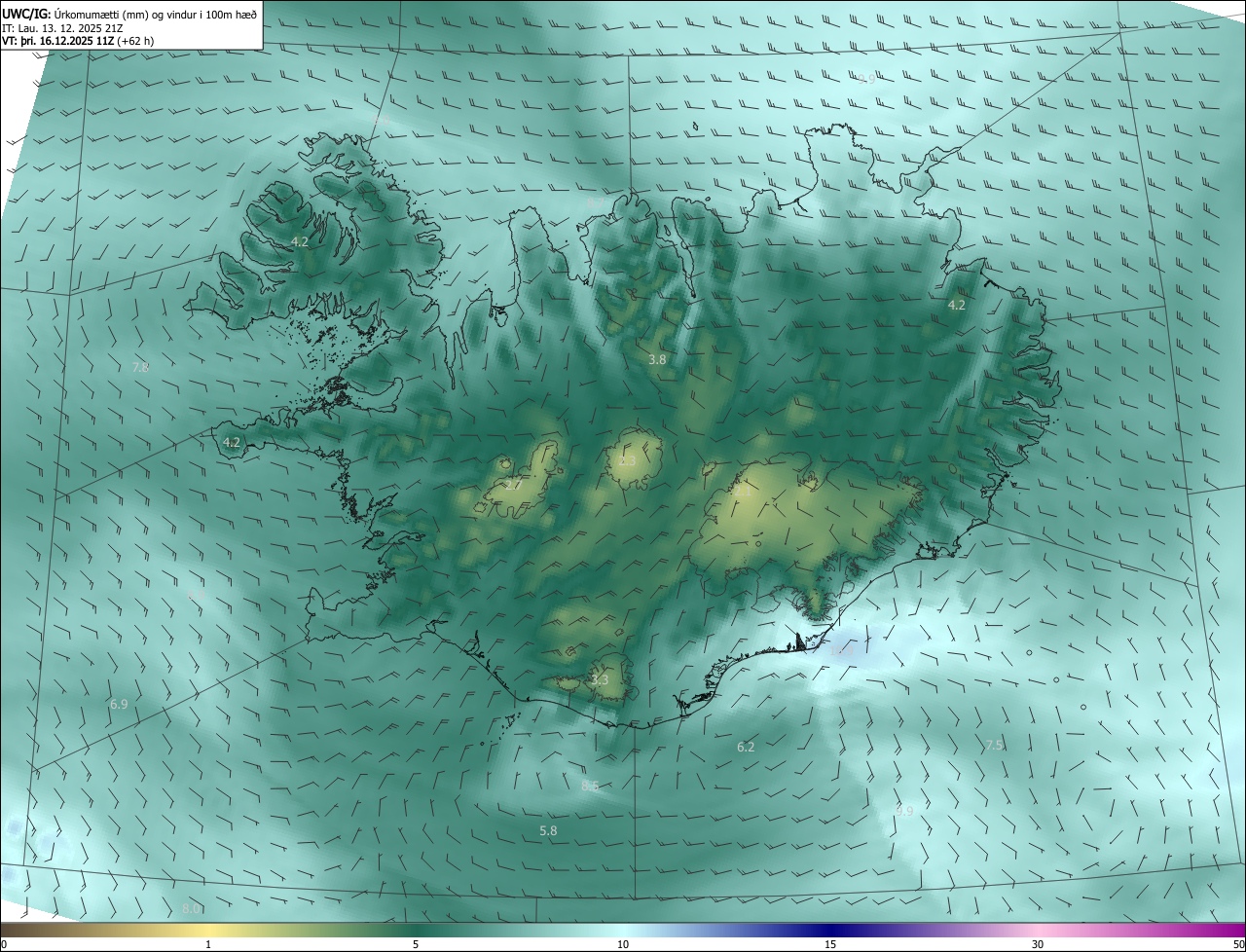The height and width of the screenshot is (952, 1246).
Task: Click the 2.3 value on Hofsjökull glacier
Action: click(x=627, y=460)
